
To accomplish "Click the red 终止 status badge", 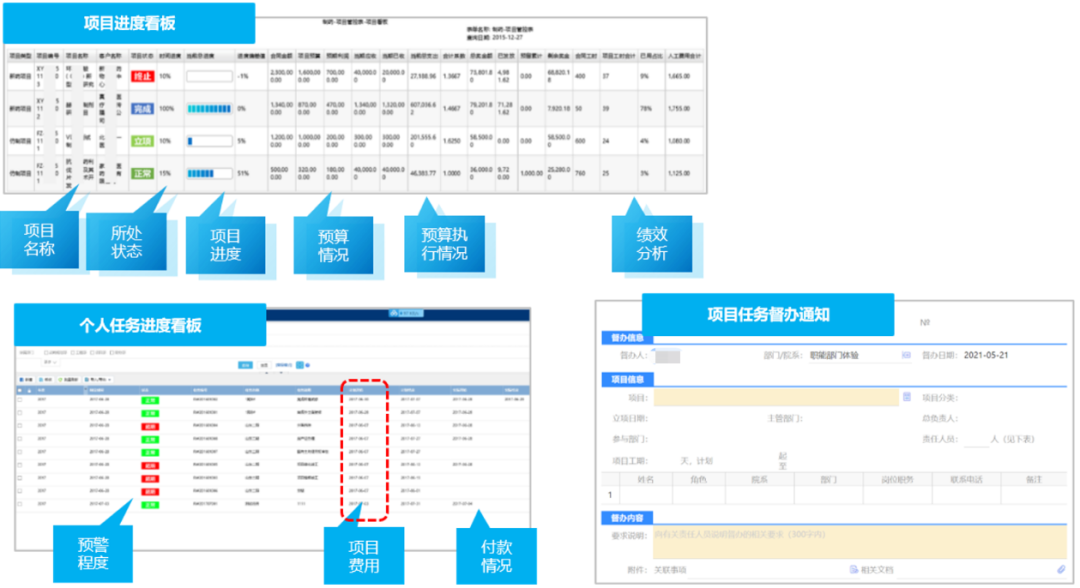I will point(142,76).
